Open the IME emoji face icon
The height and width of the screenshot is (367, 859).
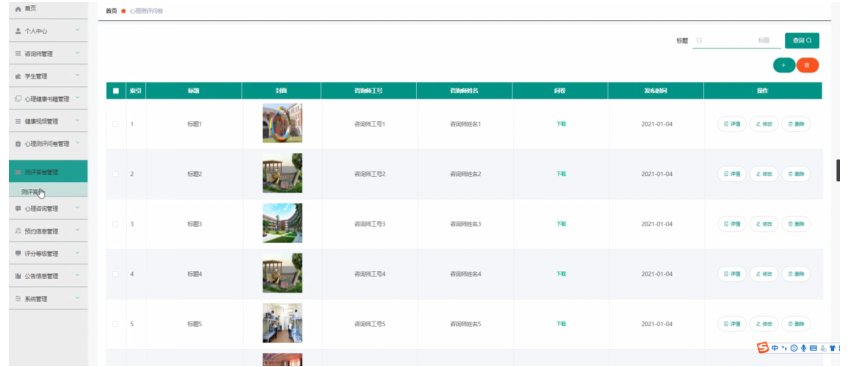[794, 348]
